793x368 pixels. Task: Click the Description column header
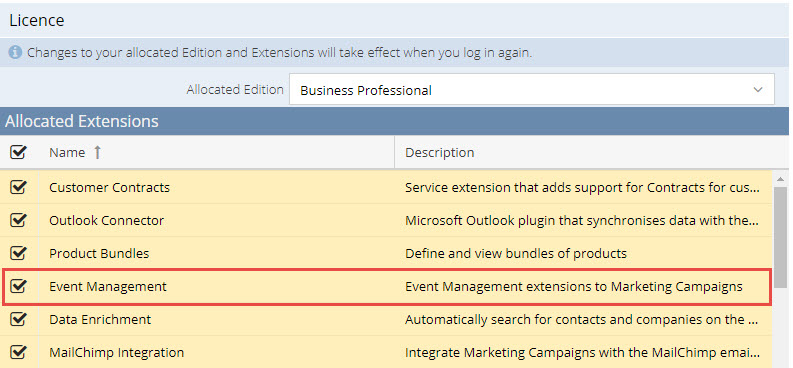point(439,153)
